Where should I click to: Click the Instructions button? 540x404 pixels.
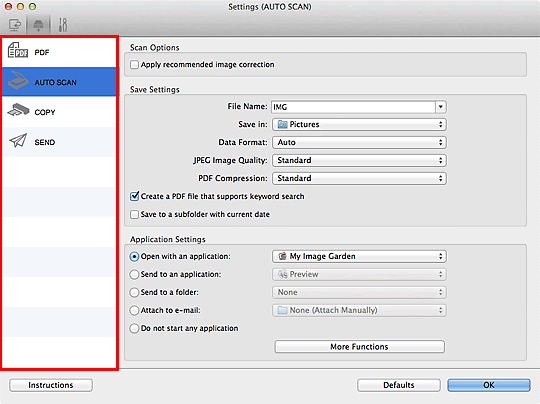[51, 385]
